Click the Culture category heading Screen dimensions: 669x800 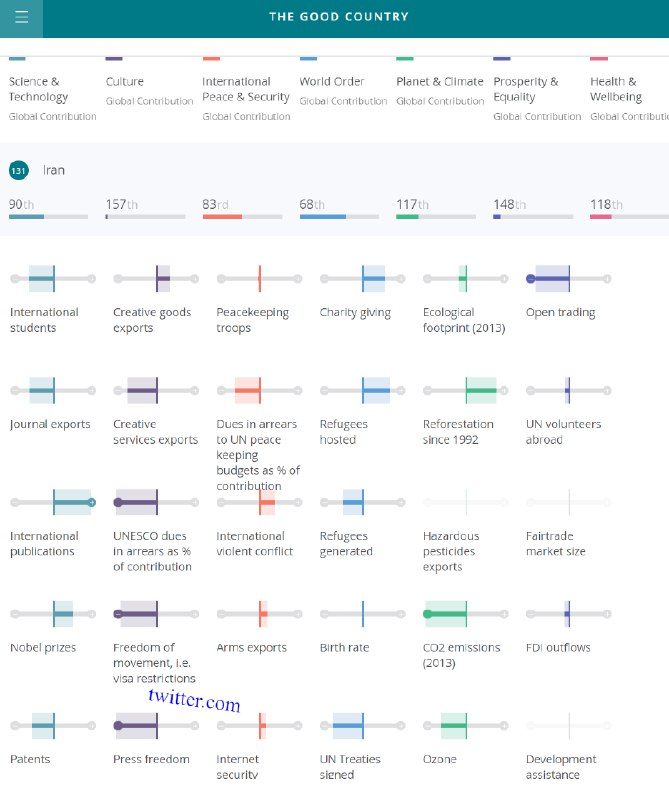tap(125, 81)
